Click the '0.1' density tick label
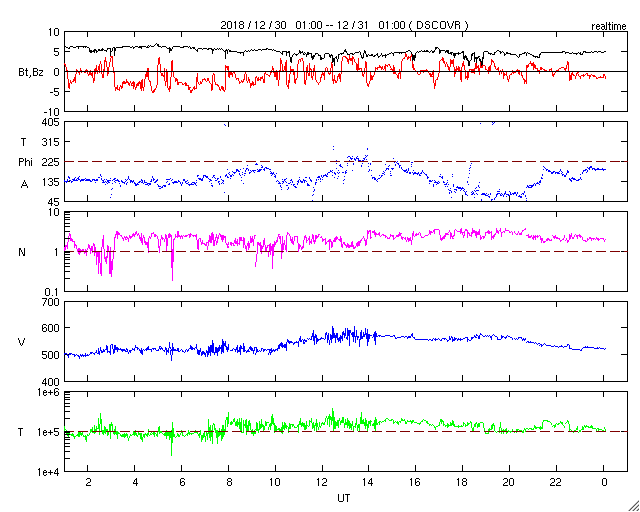This screenshot has height=512, width=640. tap(53, 292)
